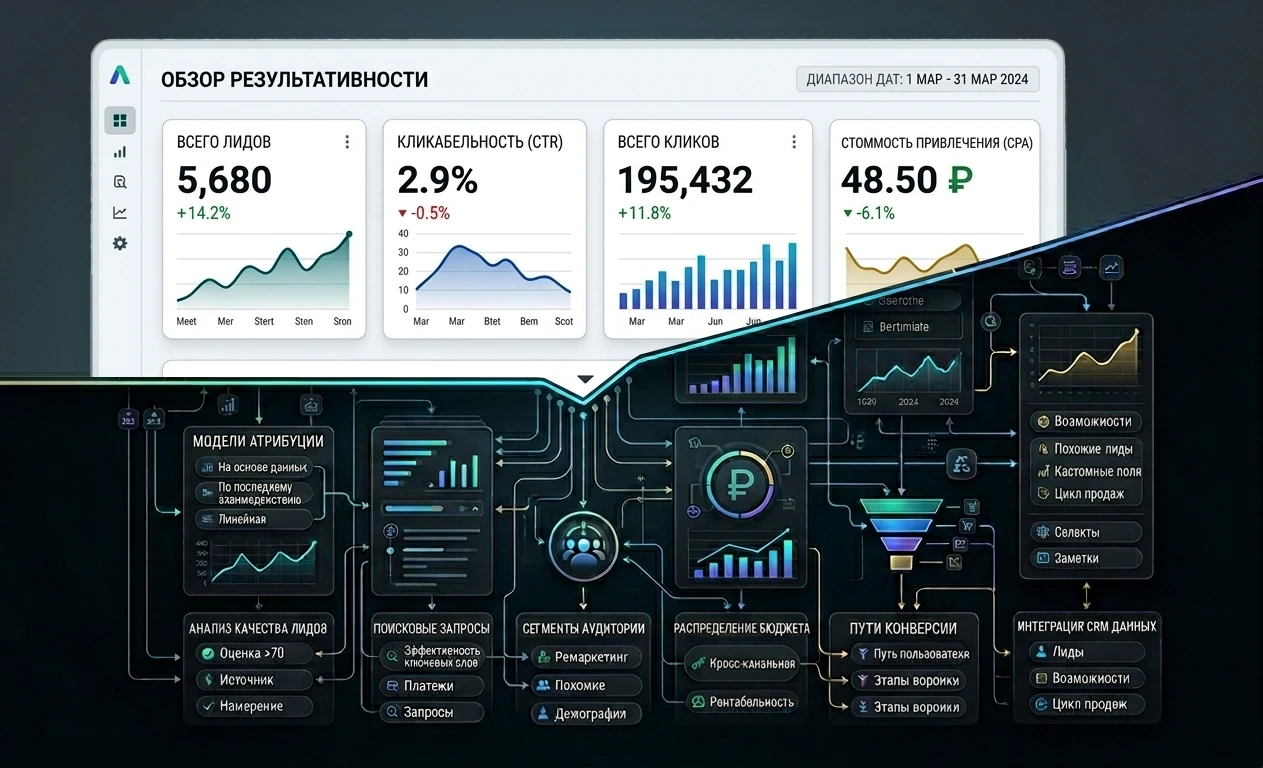Open the dashboard grid icon in sidebar
The height and width of the screenshot is (768, 1263).
click(x=120, y=121)
